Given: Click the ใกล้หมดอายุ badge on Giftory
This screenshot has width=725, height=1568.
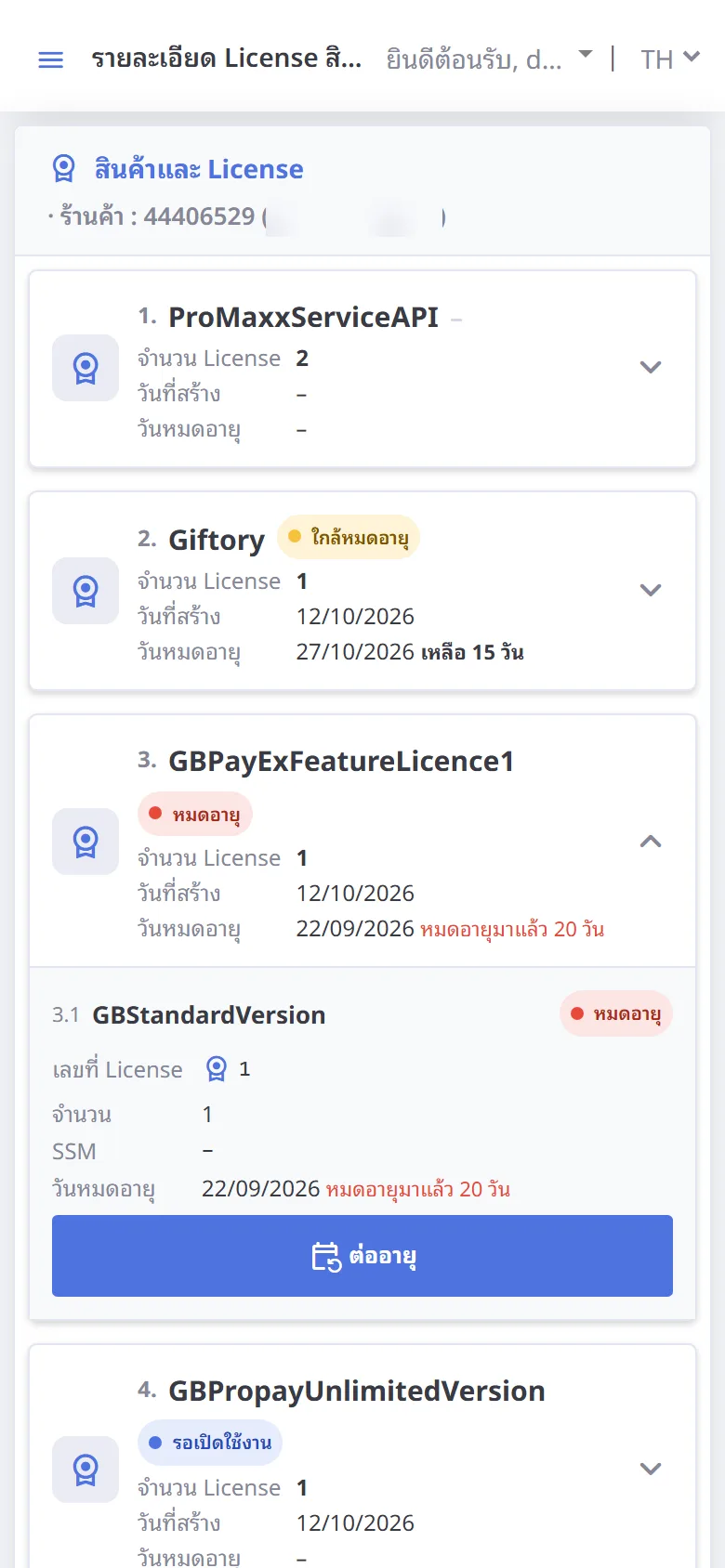Looking at the screenshot, I should point(349,537).
